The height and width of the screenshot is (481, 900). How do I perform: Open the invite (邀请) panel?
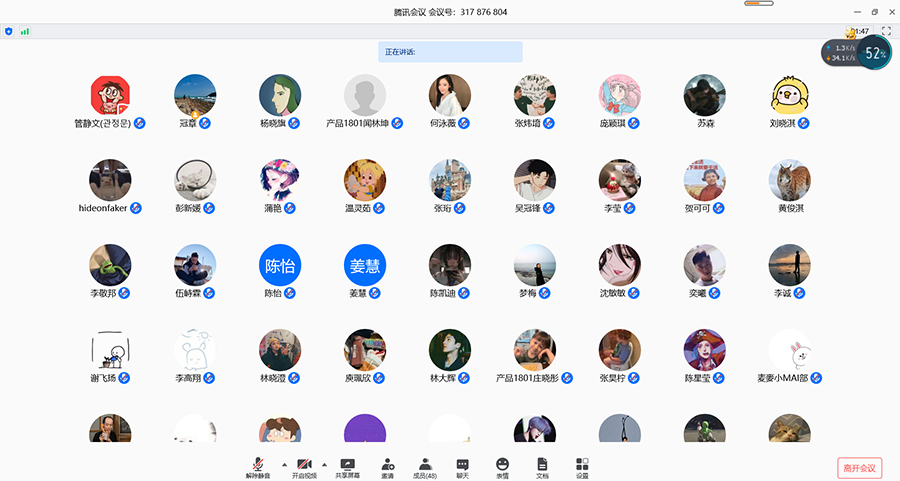click(386, 466)
